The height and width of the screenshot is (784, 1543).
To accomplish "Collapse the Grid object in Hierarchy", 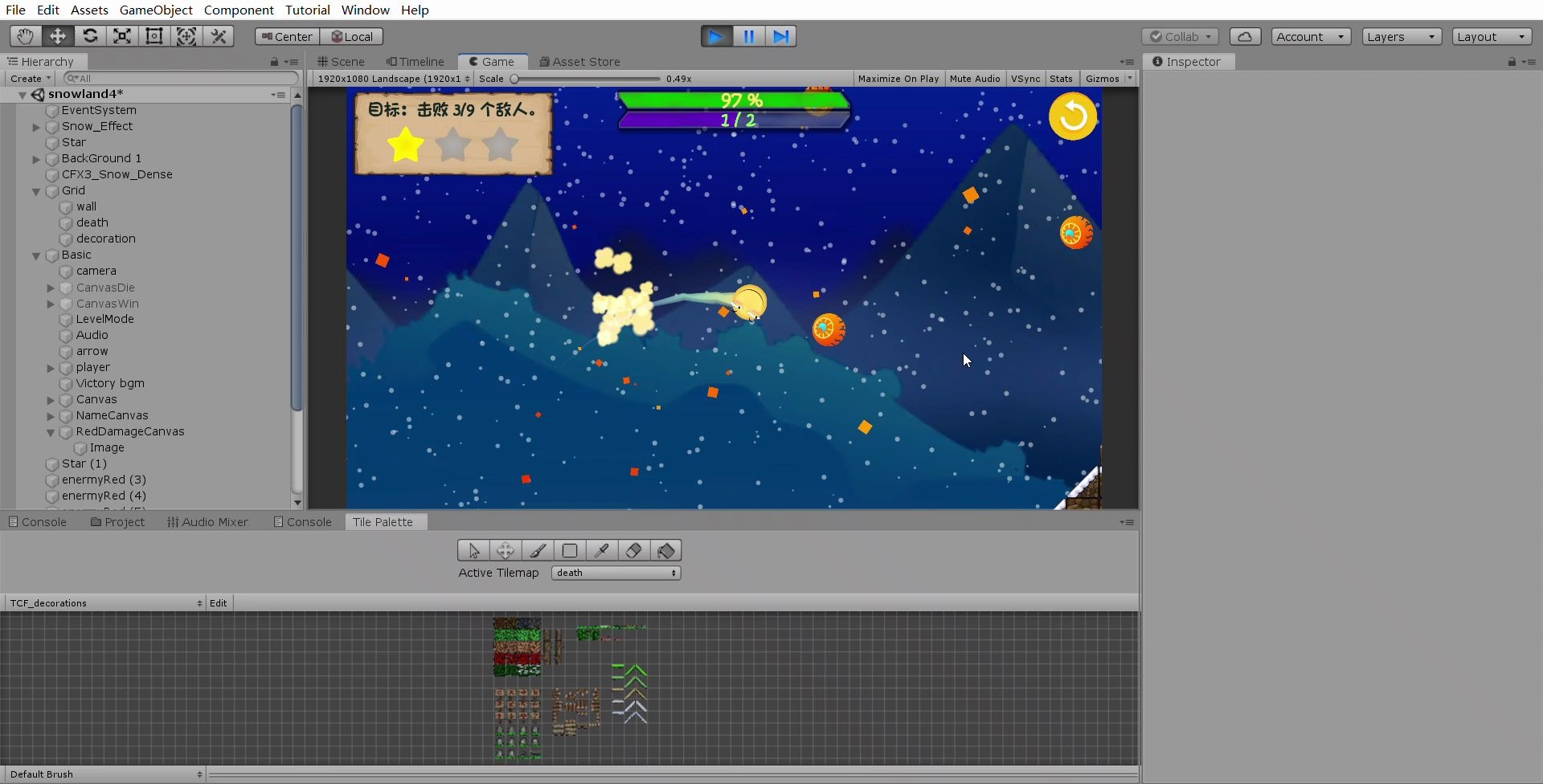I will [36, 191].
